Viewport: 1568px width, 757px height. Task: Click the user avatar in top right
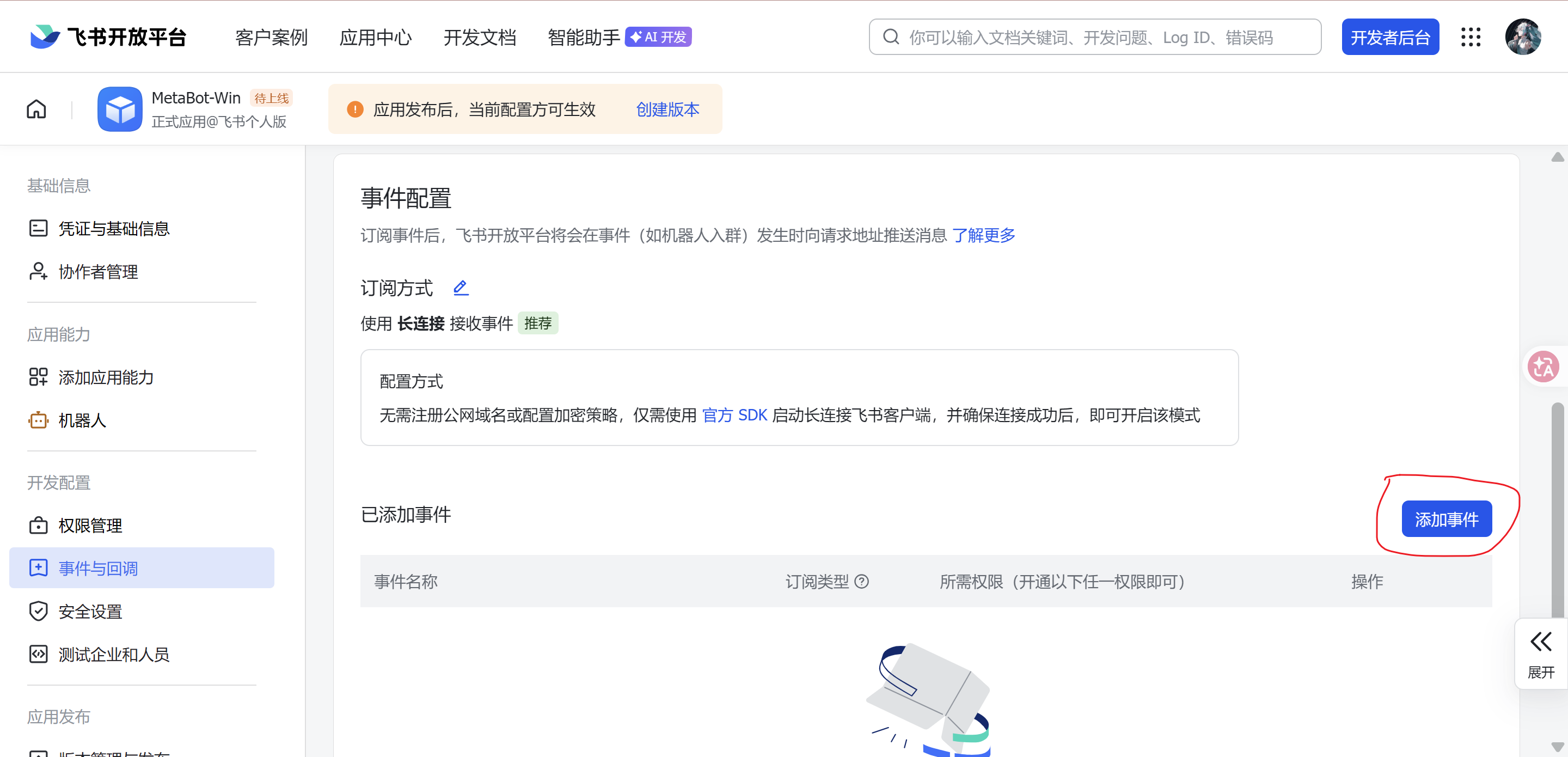1522,37
